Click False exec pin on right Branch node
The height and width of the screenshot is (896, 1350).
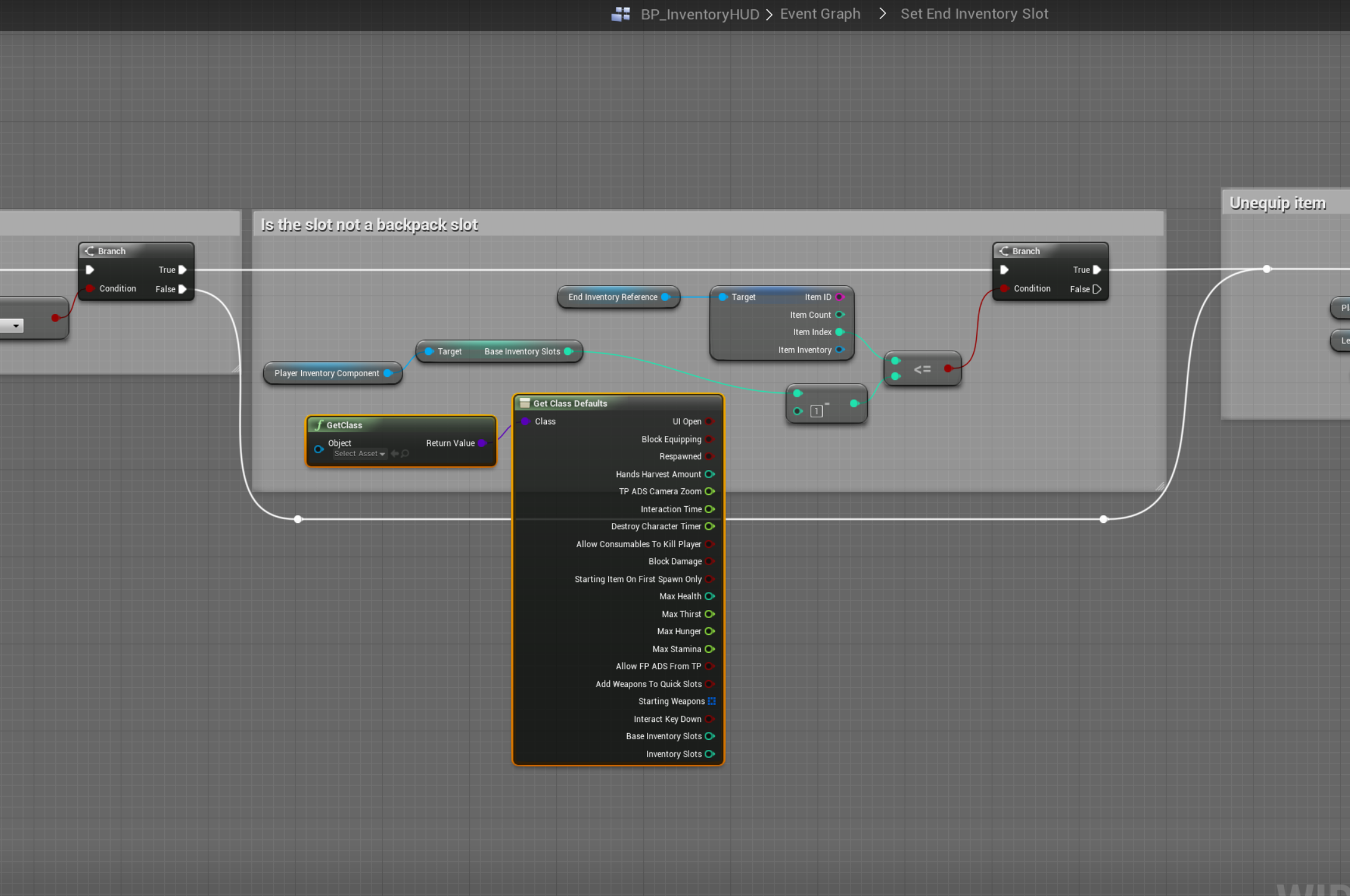[x=1097, y=289]
